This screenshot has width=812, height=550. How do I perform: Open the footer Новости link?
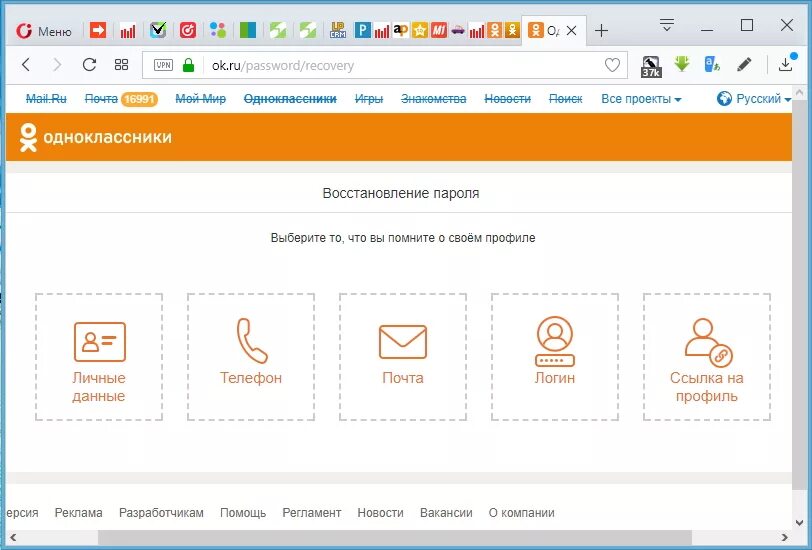pyautogui.click(x=381, y=513)
